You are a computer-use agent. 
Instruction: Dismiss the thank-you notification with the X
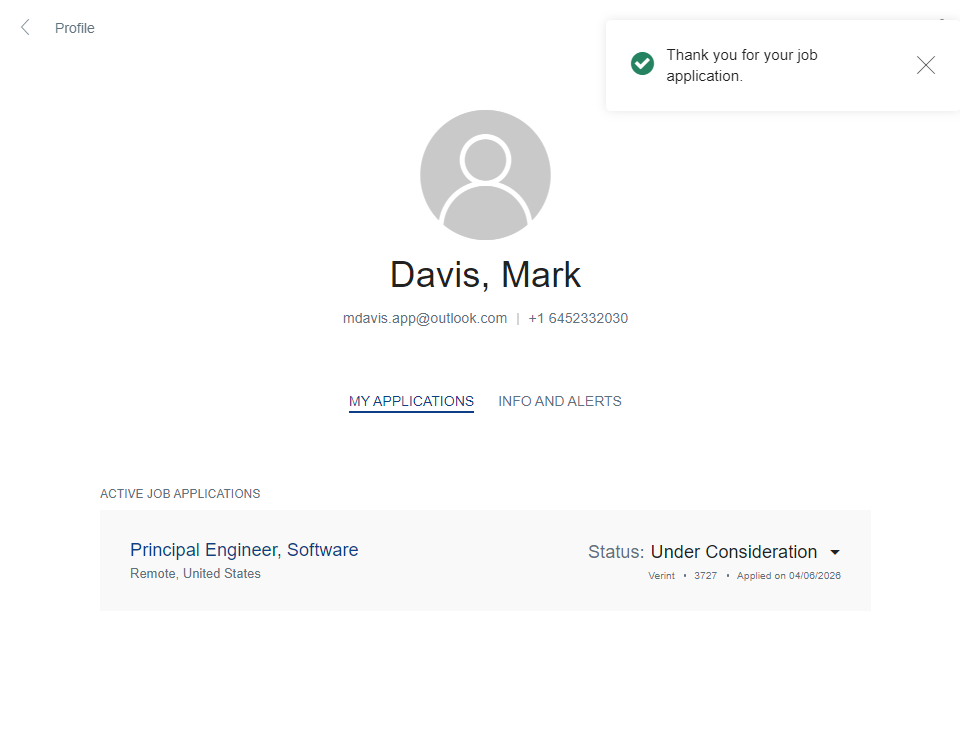pyautogui.click(x=925, y=65)
